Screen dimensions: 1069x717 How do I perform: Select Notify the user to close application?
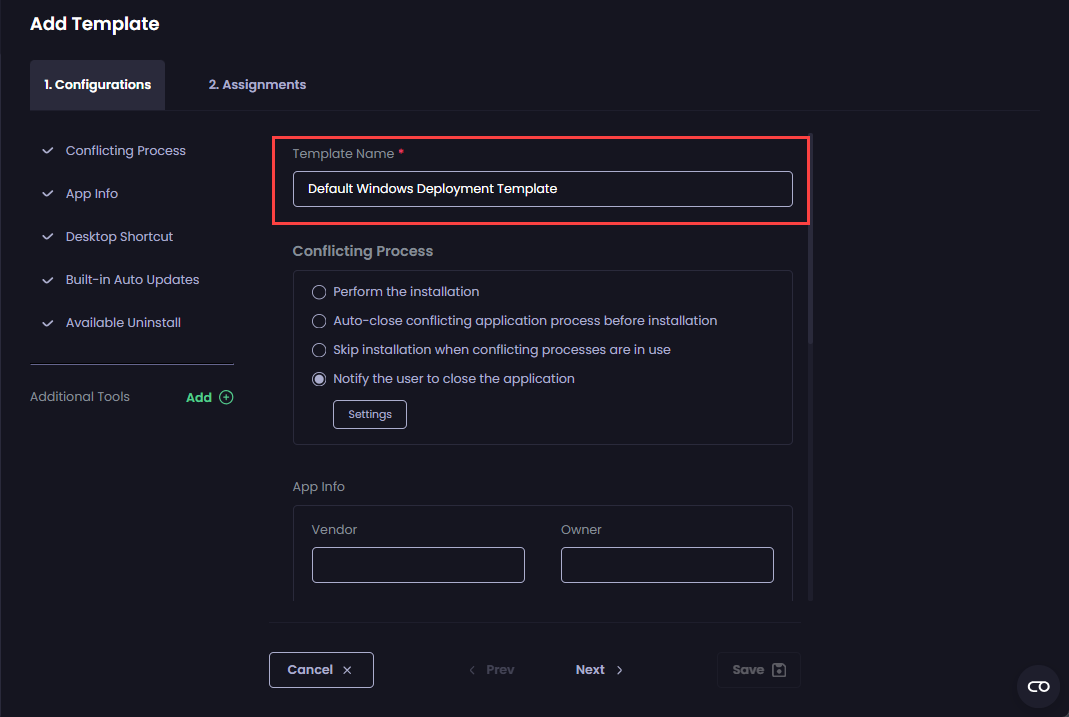pos(319,378)
